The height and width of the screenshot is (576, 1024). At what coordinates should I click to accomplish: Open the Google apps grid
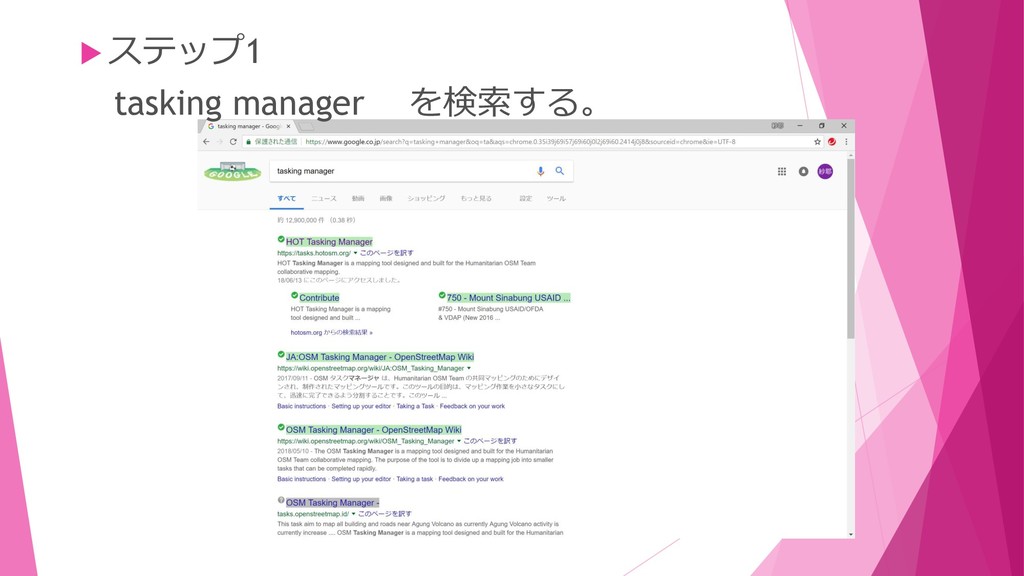[782, 171]
